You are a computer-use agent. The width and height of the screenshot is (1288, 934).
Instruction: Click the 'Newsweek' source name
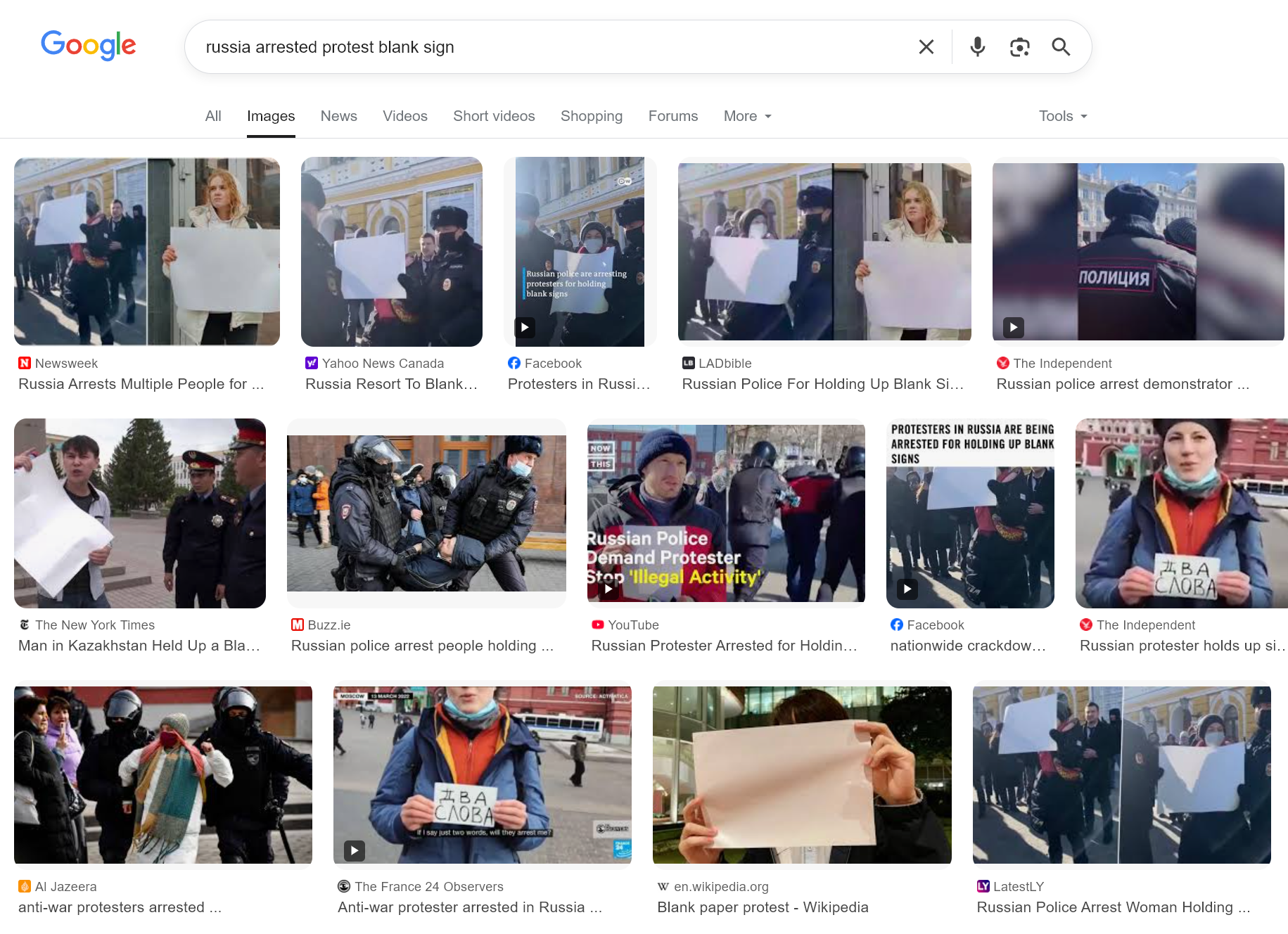coord(66,363)
